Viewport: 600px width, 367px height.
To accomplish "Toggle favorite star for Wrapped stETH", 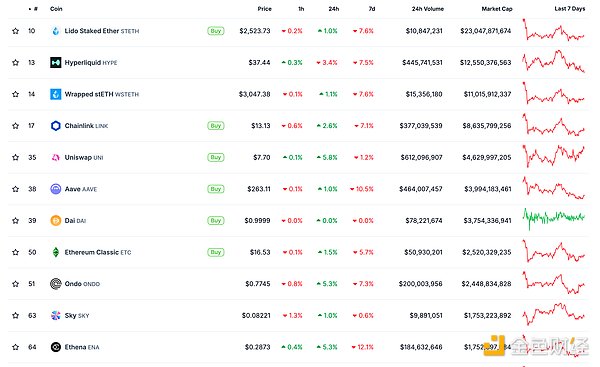I will click(x=15, y=94).
